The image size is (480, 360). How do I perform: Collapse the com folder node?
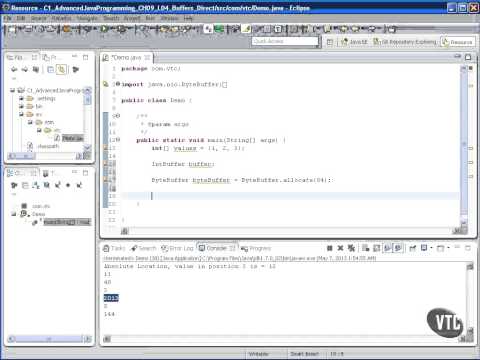point(30,122)
